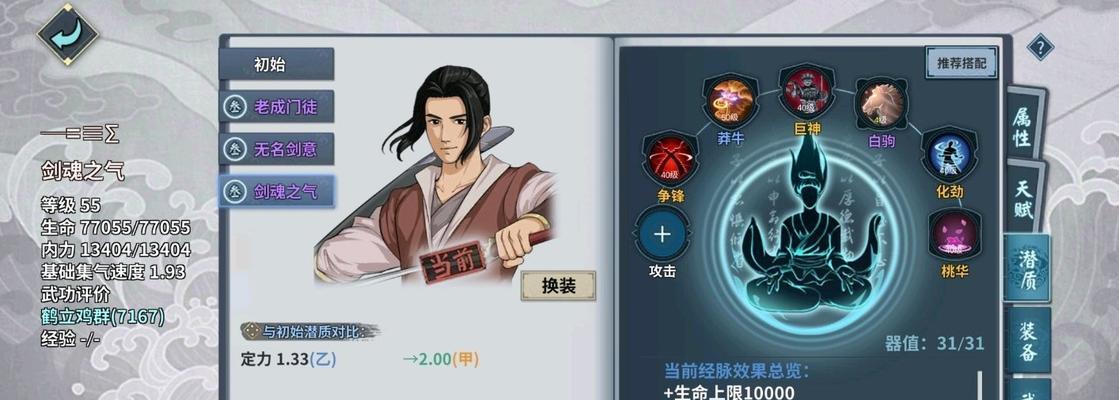The image size is (1119, 400).
Task: Select the 白驹 horse skill icon
Action: click(882, 104)
